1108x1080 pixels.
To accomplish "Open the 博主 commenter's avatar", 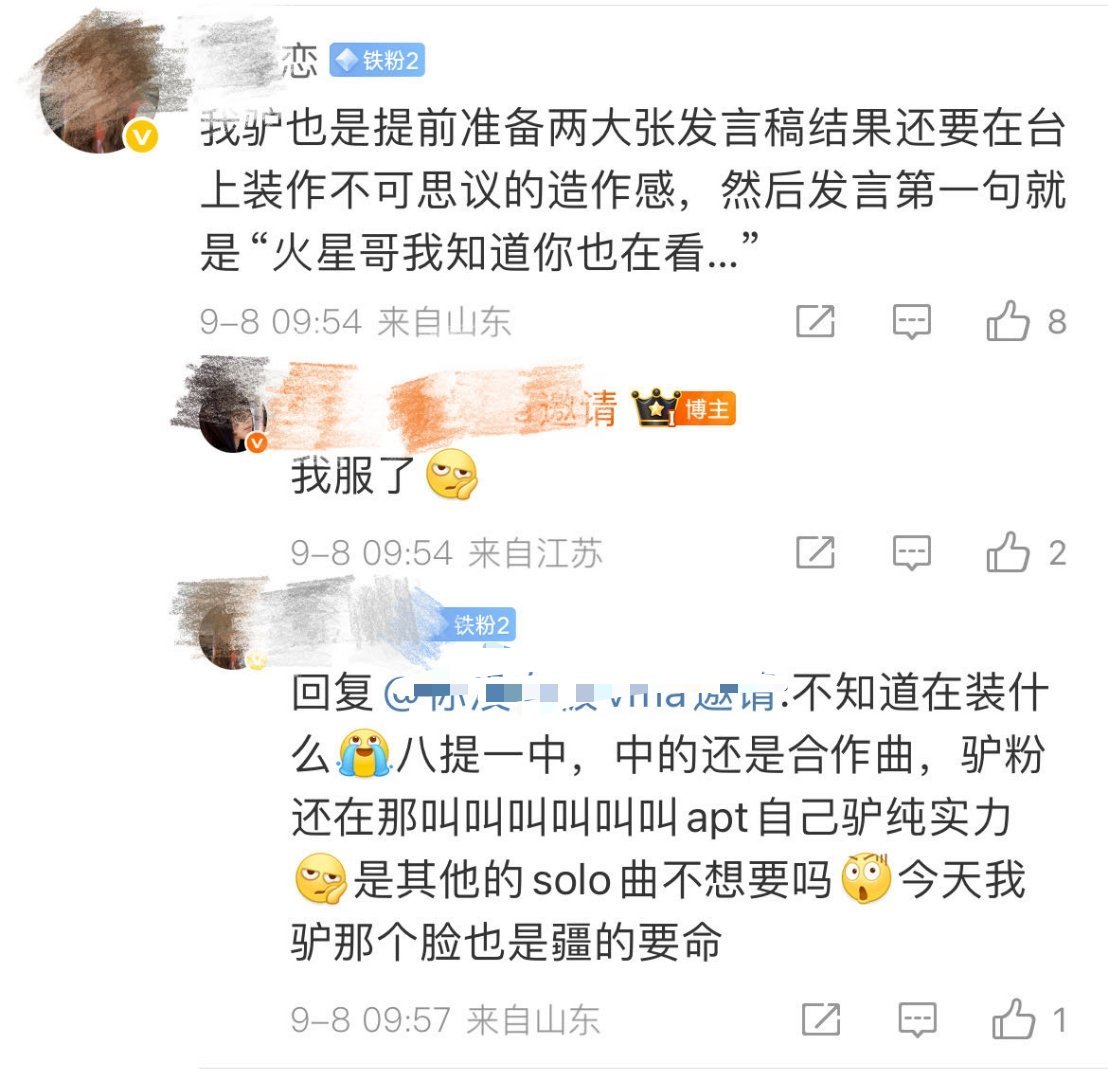I will coord(232,418).
